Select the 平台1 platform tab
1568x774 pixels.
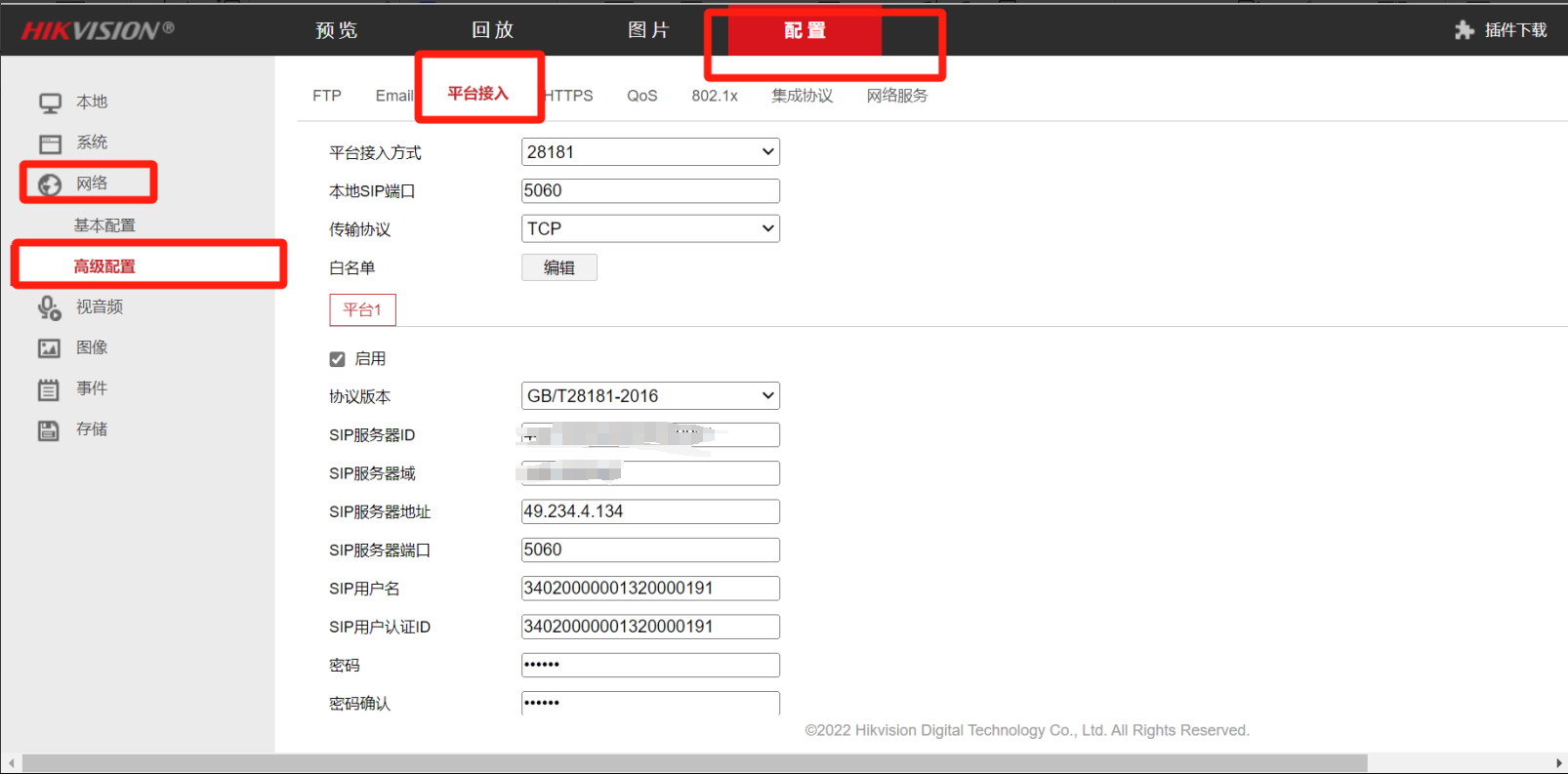point(362,310)
